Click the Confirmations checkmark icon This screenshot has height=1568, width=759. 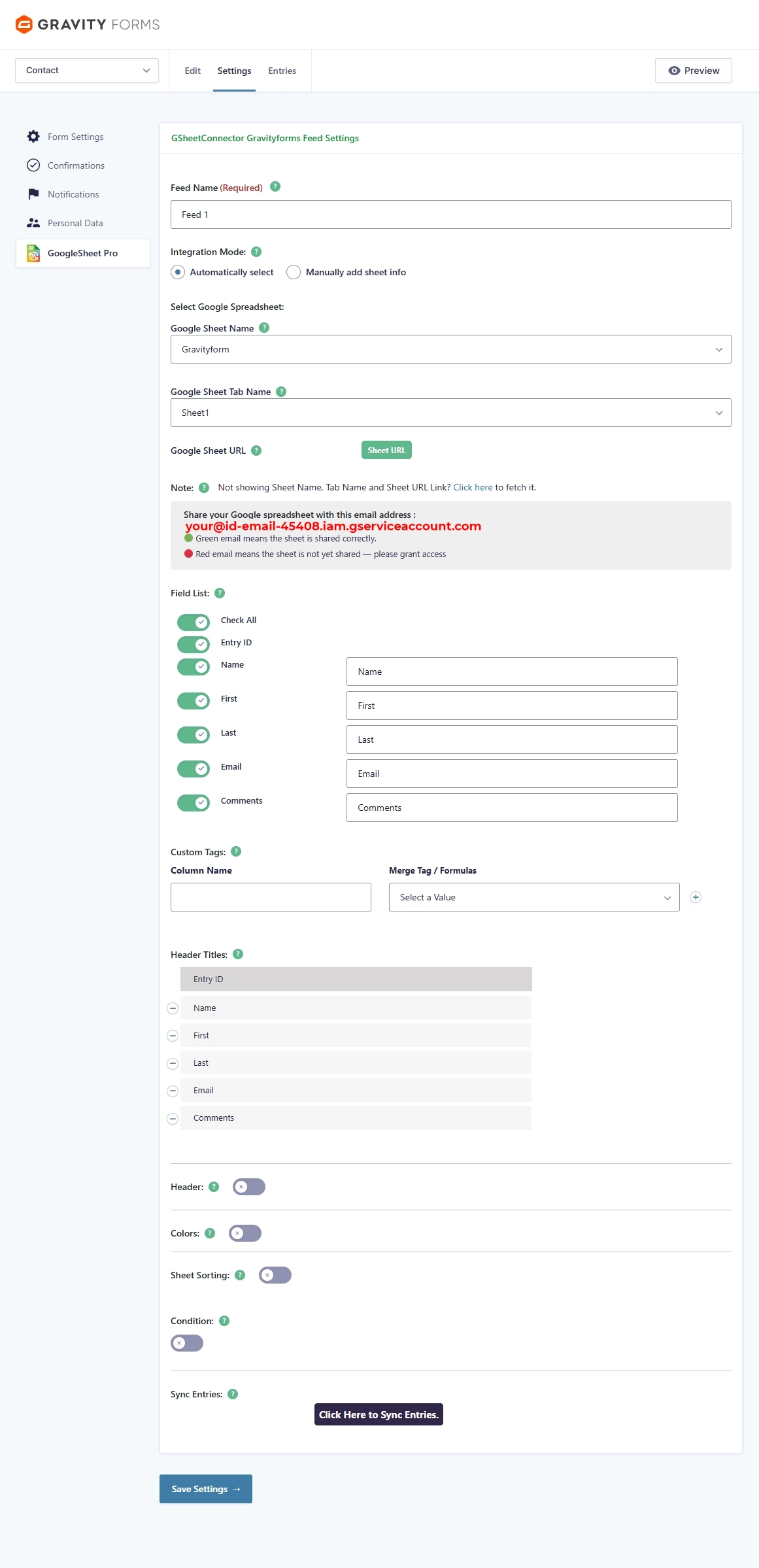tap(33, 165)
